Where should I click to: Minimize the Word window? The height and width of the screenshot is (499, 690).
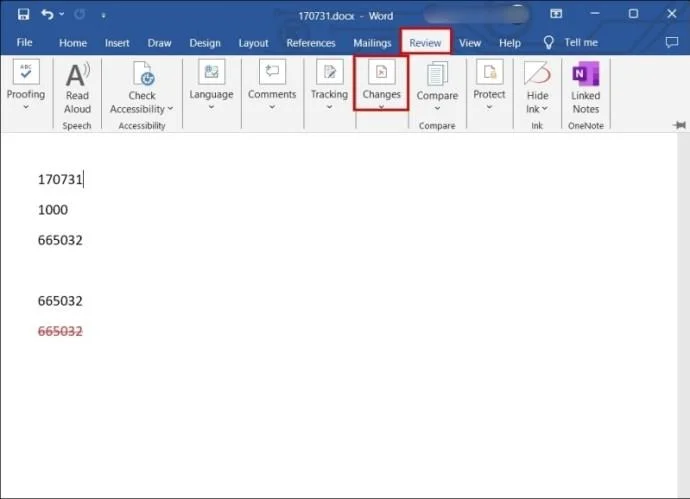click(x=595, y=14)
